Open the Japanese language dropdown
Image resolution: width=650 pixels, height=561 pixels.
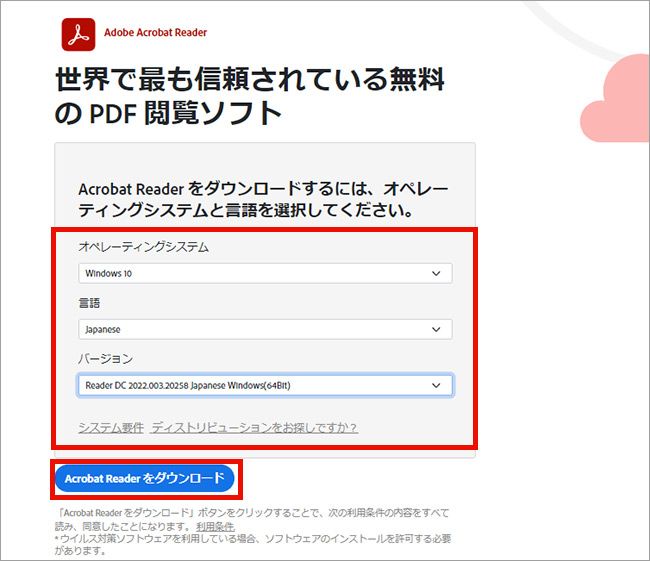tap(265, 329)
